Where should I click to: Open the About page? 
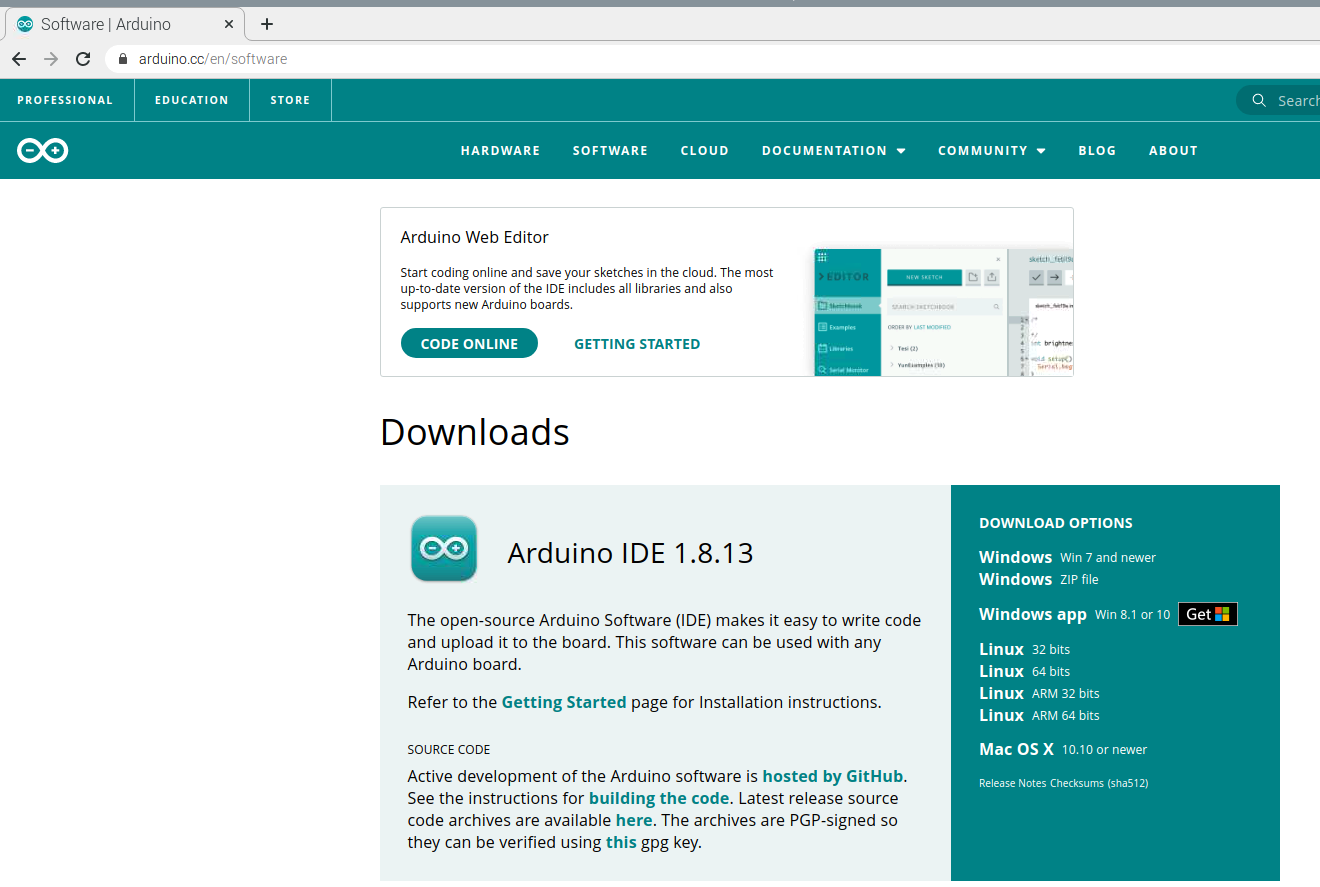click(1173, 151)
